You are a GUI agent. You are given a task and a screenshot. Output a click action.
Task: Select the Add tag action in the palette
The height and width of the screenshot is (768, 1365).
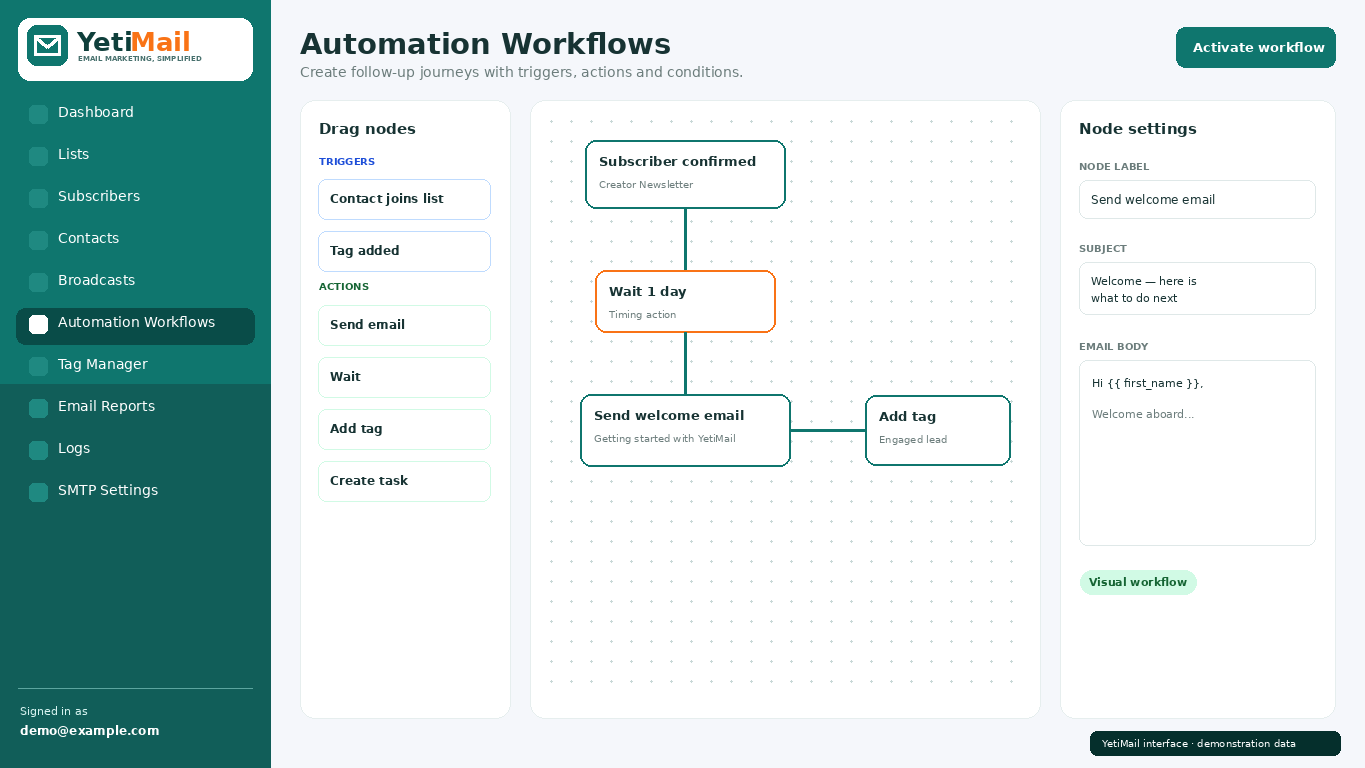click(404, 430)
